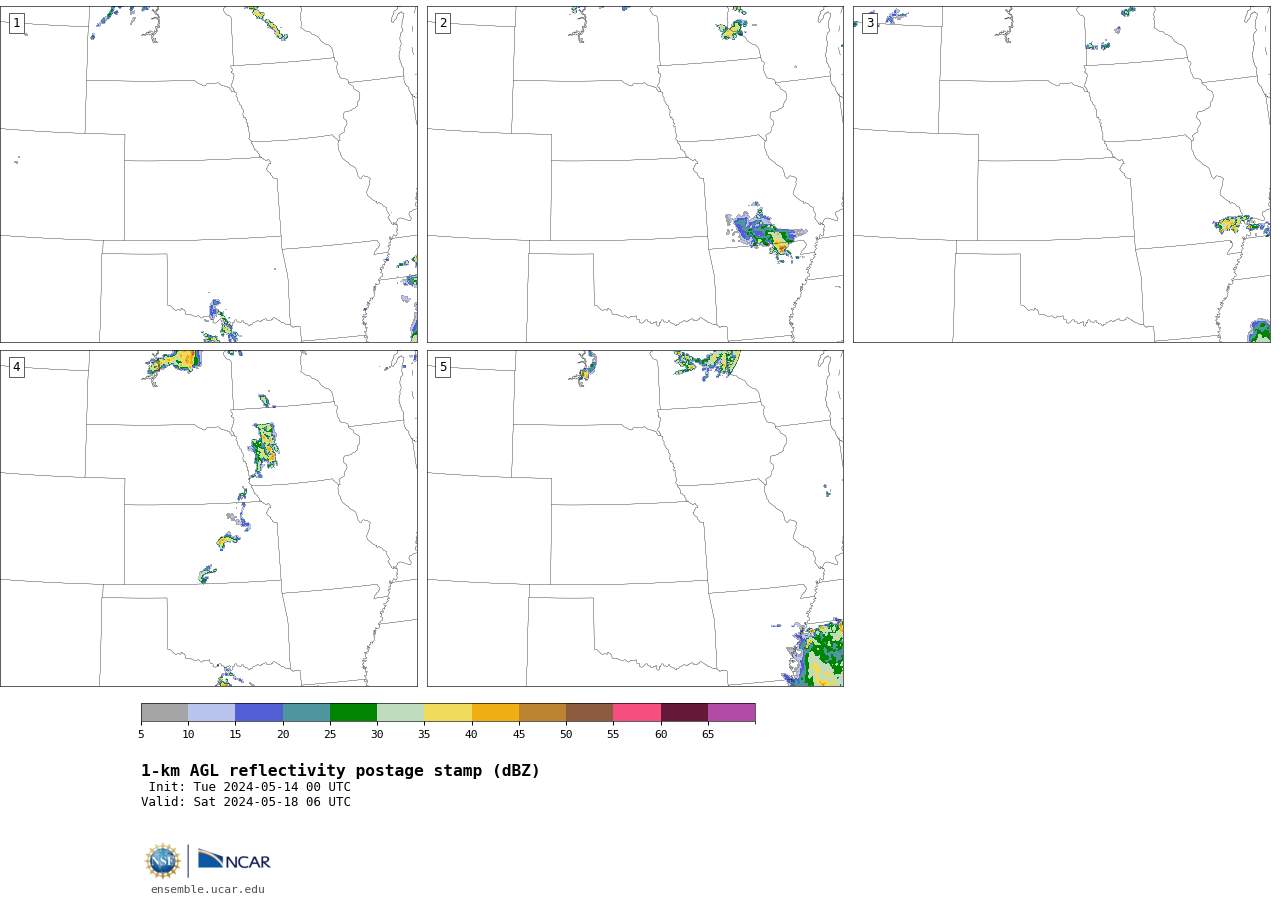
Task: Click the number label on panel 5
Action: pyautogui.click(x=443, y=367)
